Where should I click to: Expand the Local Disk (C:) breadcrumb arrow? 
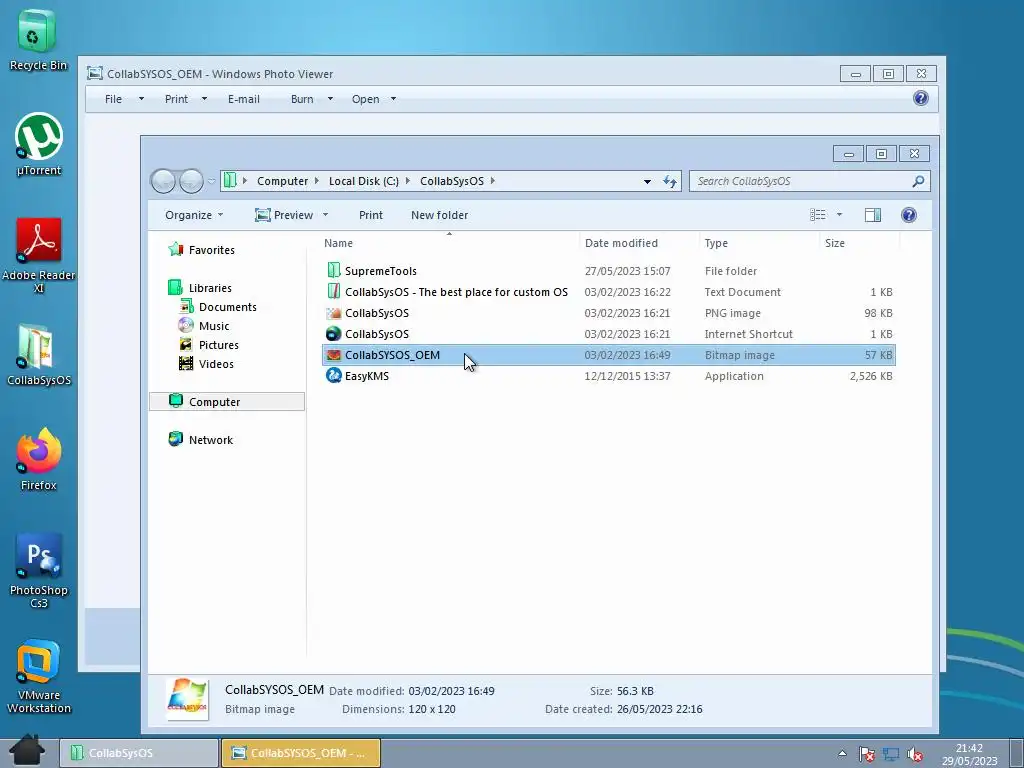408,181
